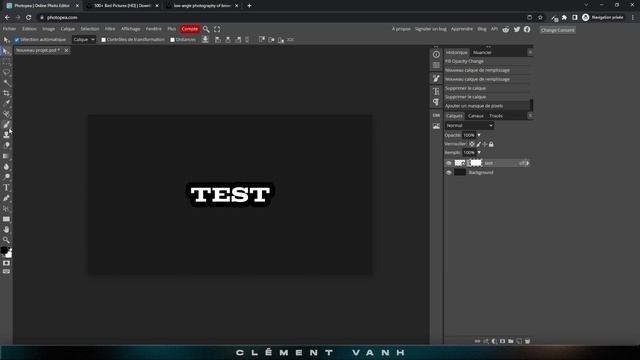Open the Paragraph panel icon

(436, 102)
